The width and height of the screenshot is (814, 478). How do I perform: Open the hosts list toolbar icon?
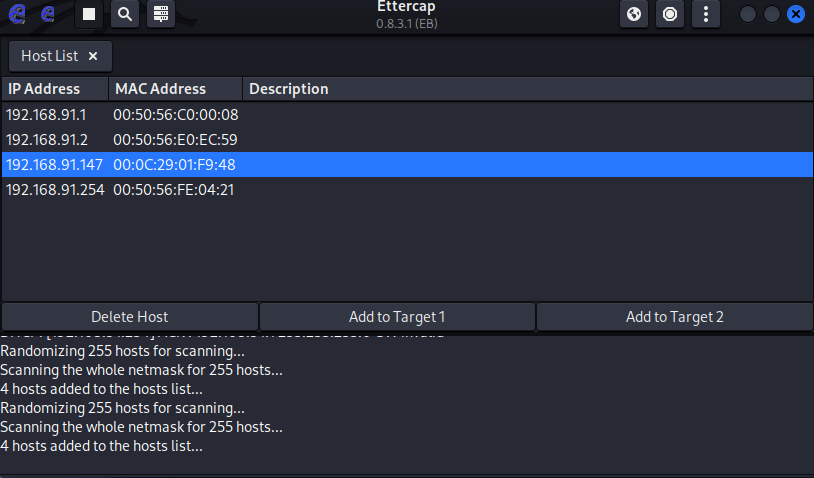coord(161,14)
